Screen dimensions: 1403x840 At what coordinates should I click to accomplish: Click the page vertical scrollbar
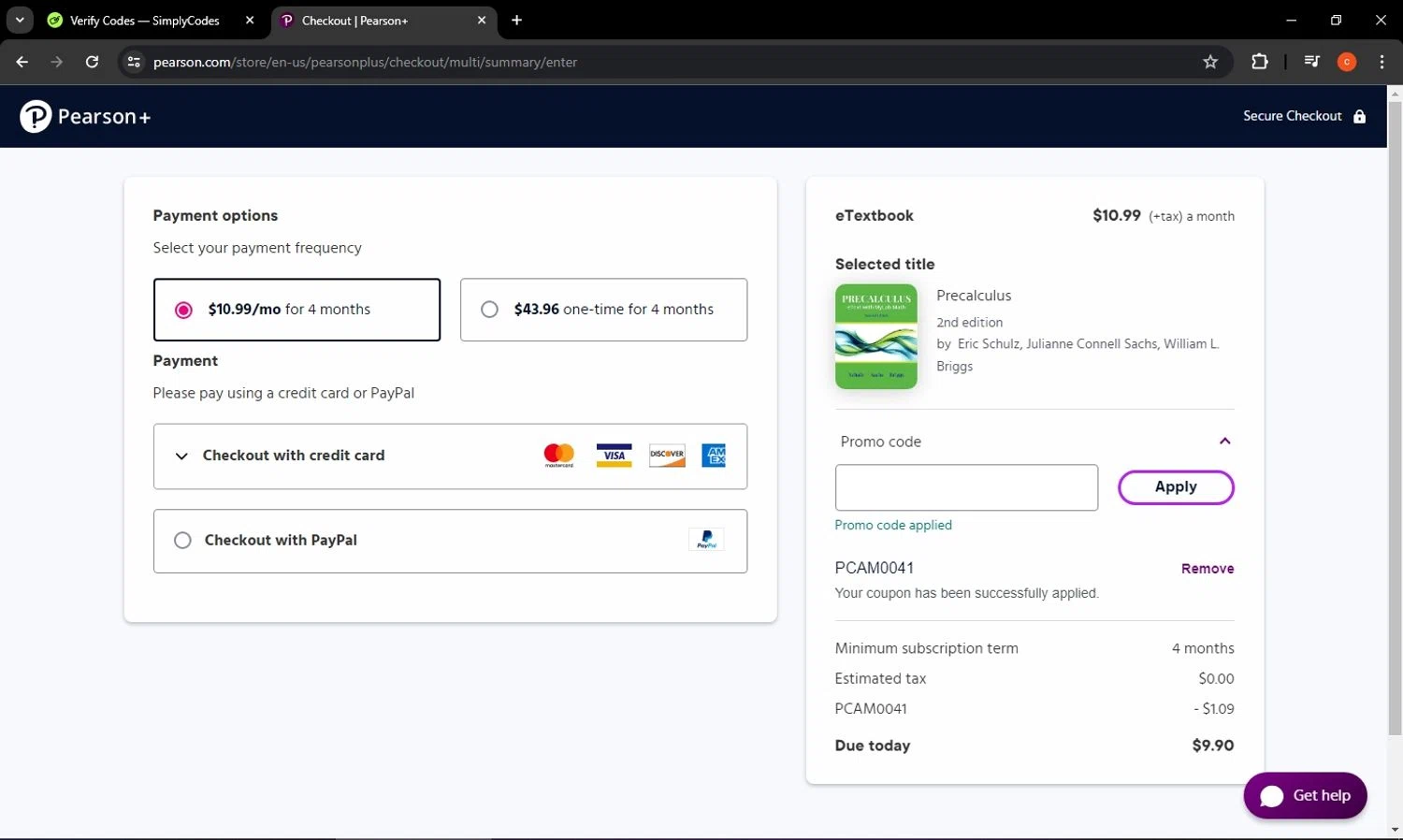[x=1395, y=418]
